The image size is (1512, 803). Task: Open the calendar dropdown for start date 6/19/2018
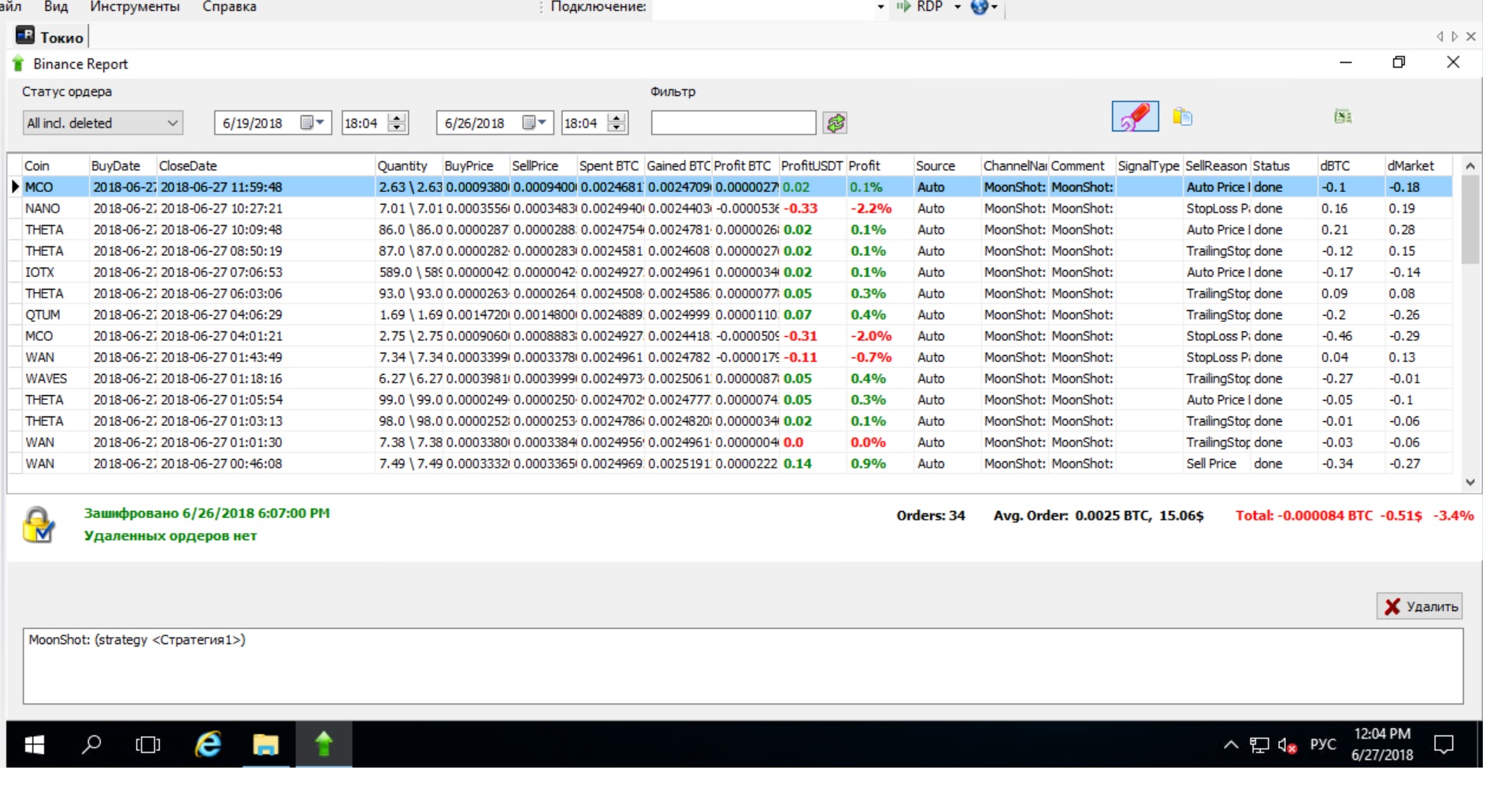pyautogui.click(x=313, y=123)
